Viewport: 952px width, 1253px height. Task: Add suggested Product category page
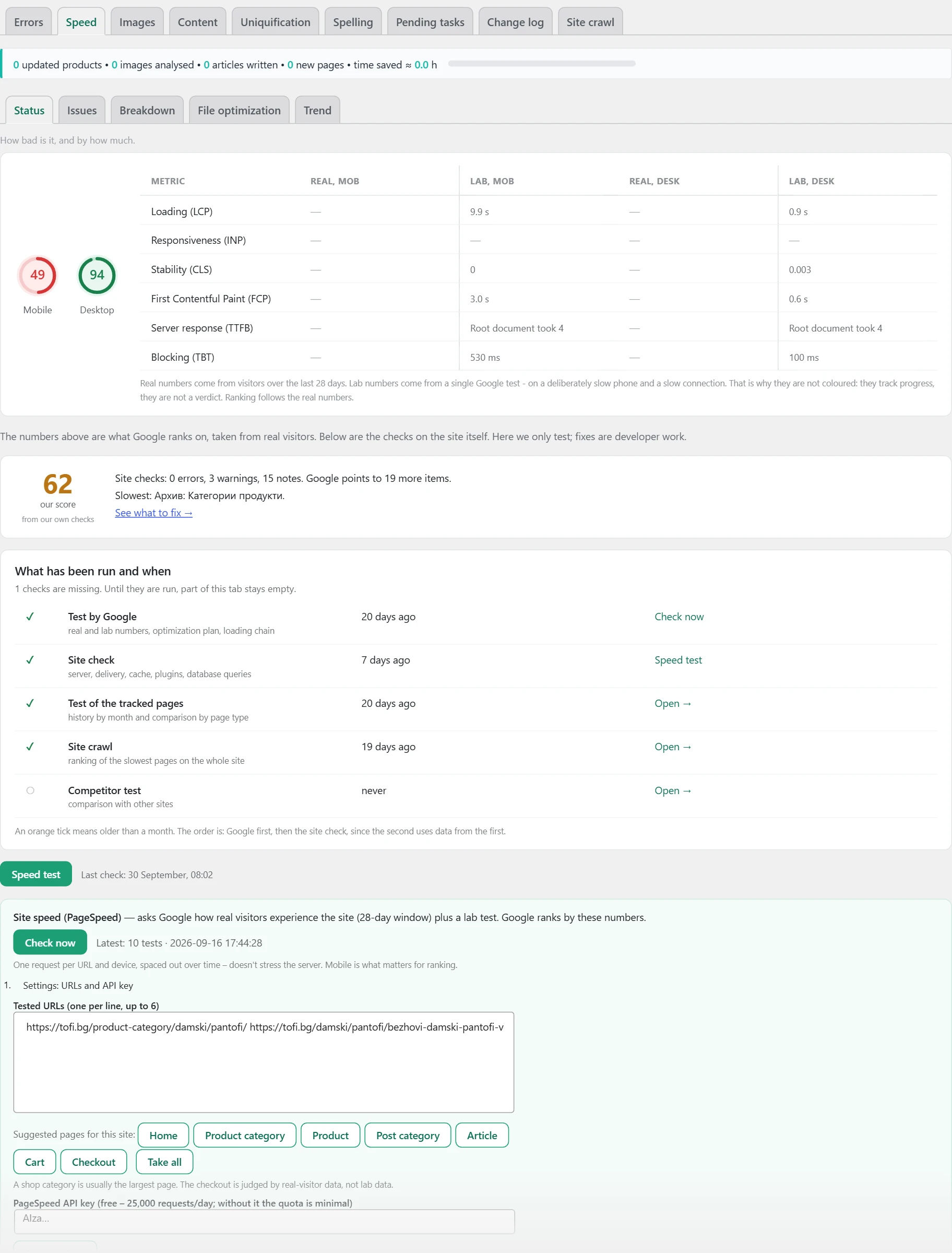(245, 1135)
